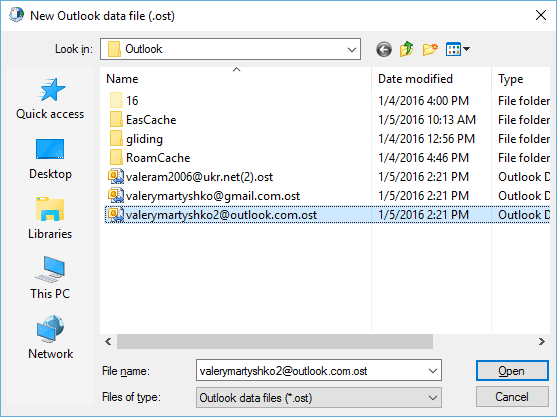557x417 pixels.
Task: Open Libraries in the places bar
Action: coord(50,218)
